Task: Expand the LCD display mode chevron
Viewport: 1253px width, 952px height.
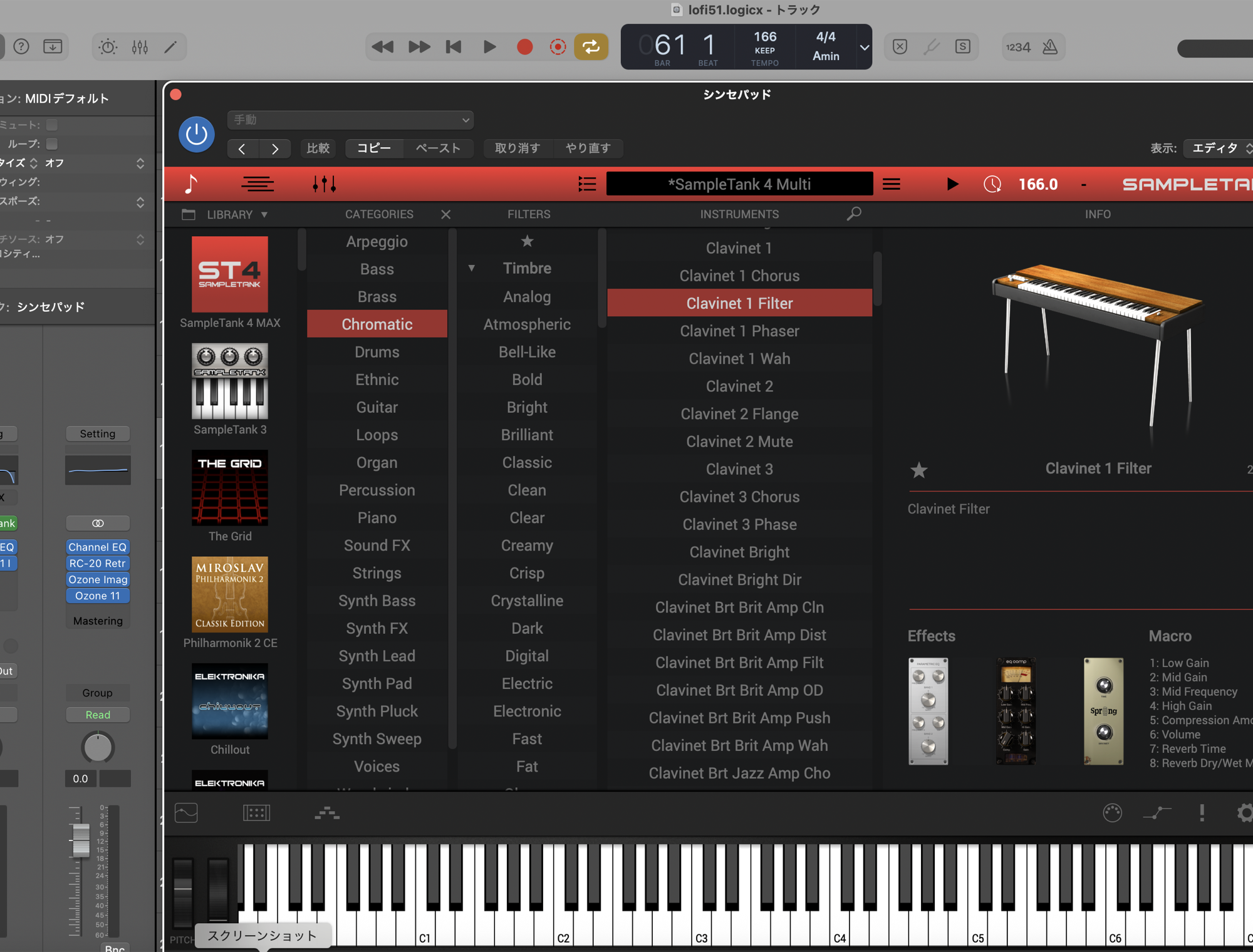Action: point(864,47)
